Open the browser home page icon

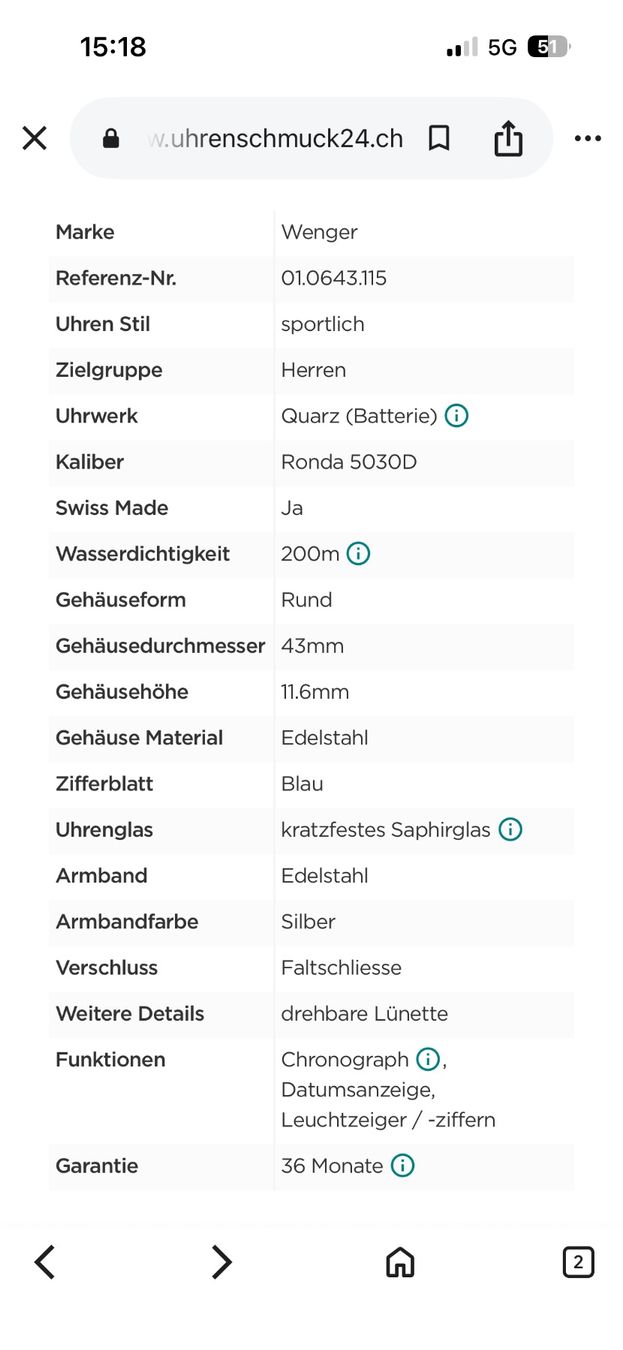400,1262
